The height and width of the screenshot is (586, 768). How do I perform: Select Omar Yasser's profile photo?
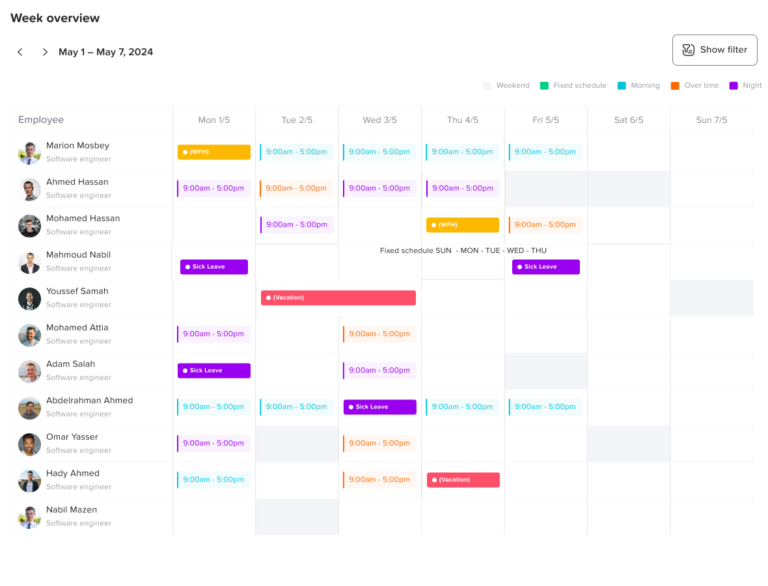click(x=30, y=444)
